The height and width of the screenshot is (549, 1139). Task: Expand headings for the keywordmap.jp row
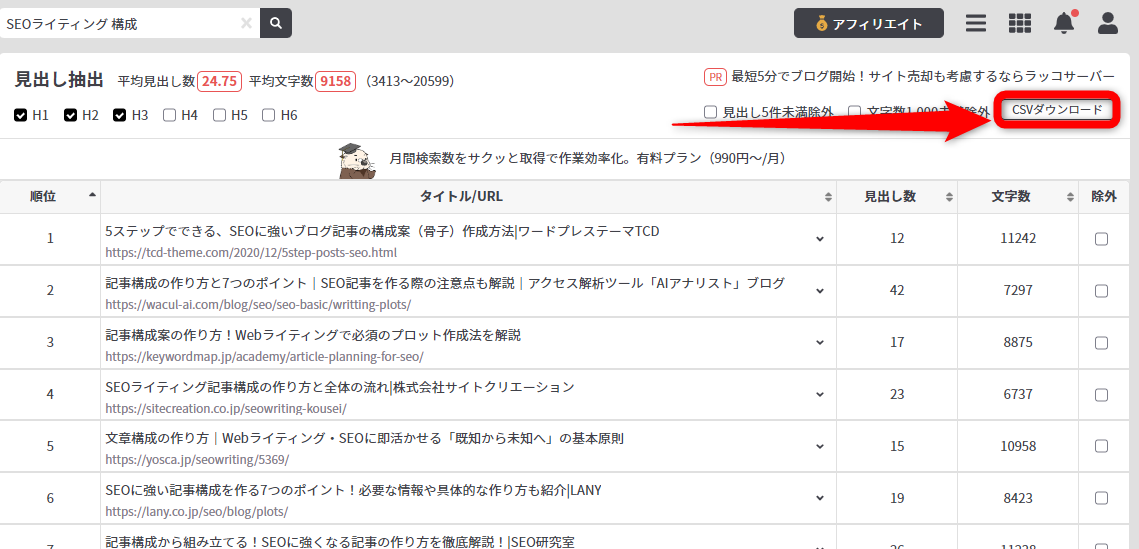pyautogui.click(x=820, y=343)
